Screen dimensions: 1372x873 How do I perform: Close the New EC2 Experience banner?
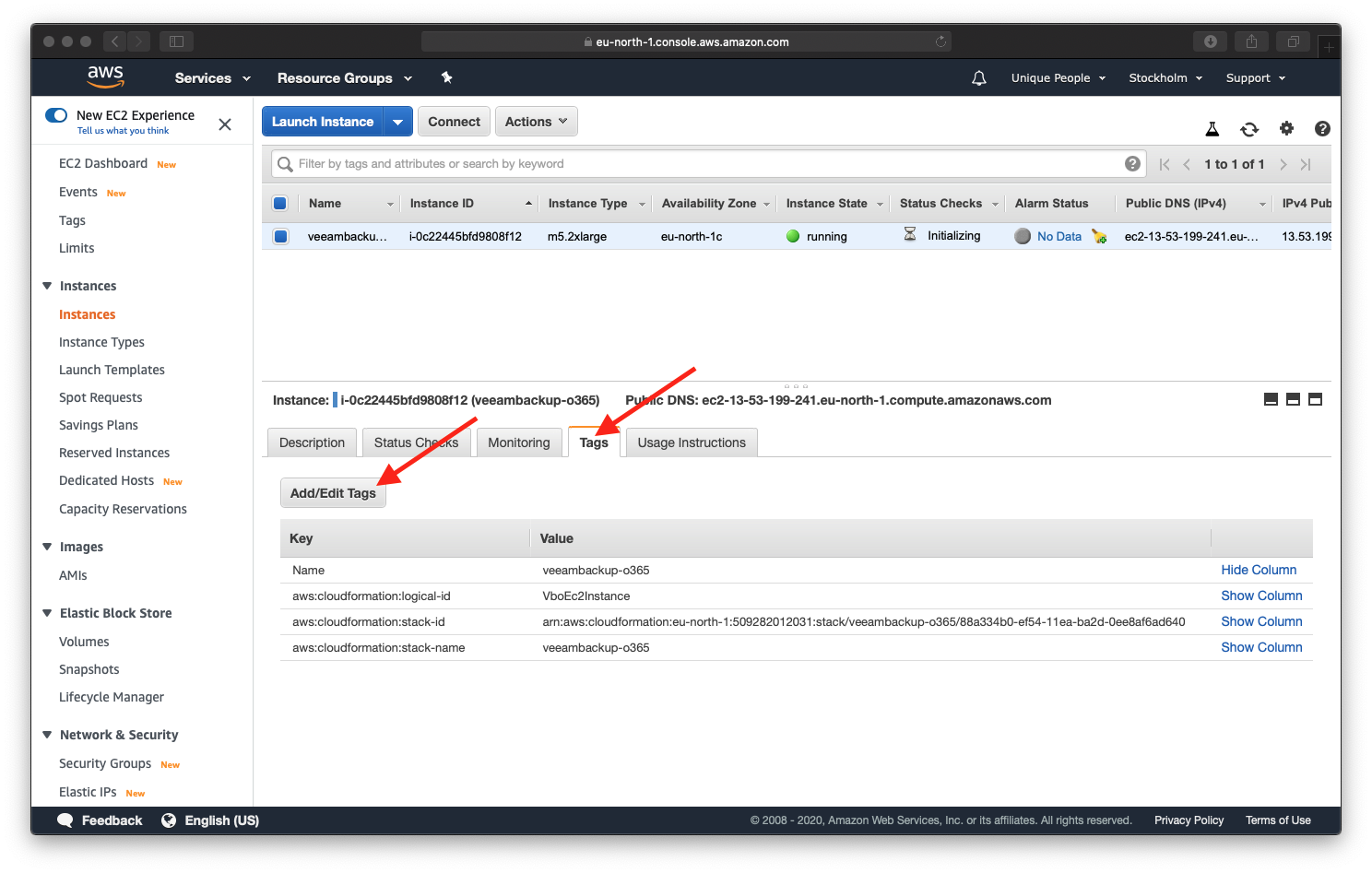225,124
